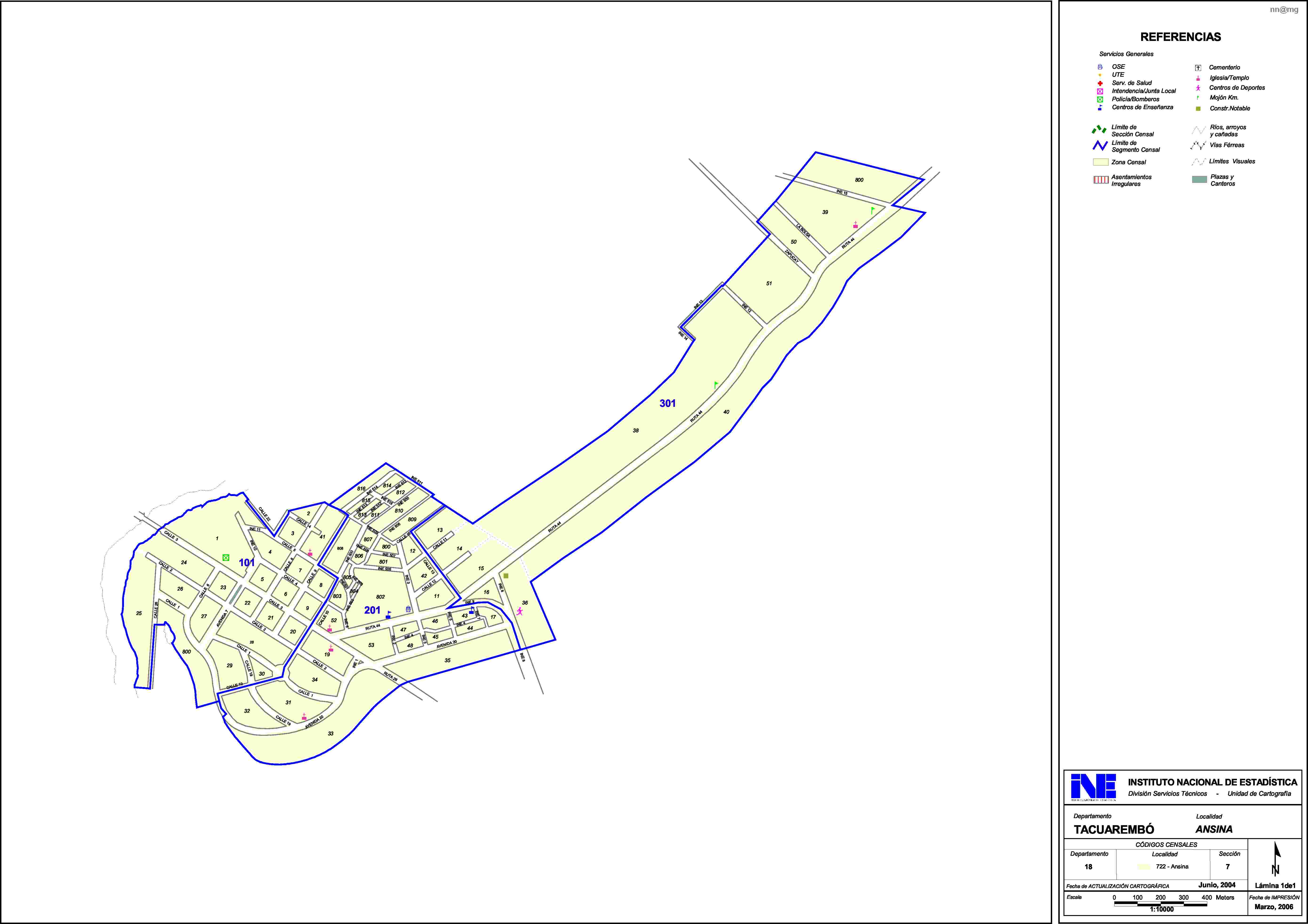This screenshot has height=924, width=1308.
Task: Click the LA BOLSA street label
Action: click(x=803, y=231)
